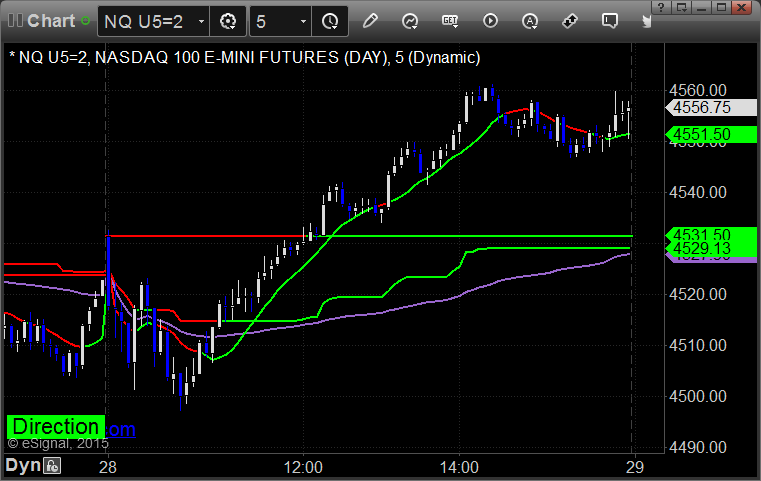Click the NQ U5=2 chart title text
This screenshot has width=761, height=481.
tap(245, 58)
